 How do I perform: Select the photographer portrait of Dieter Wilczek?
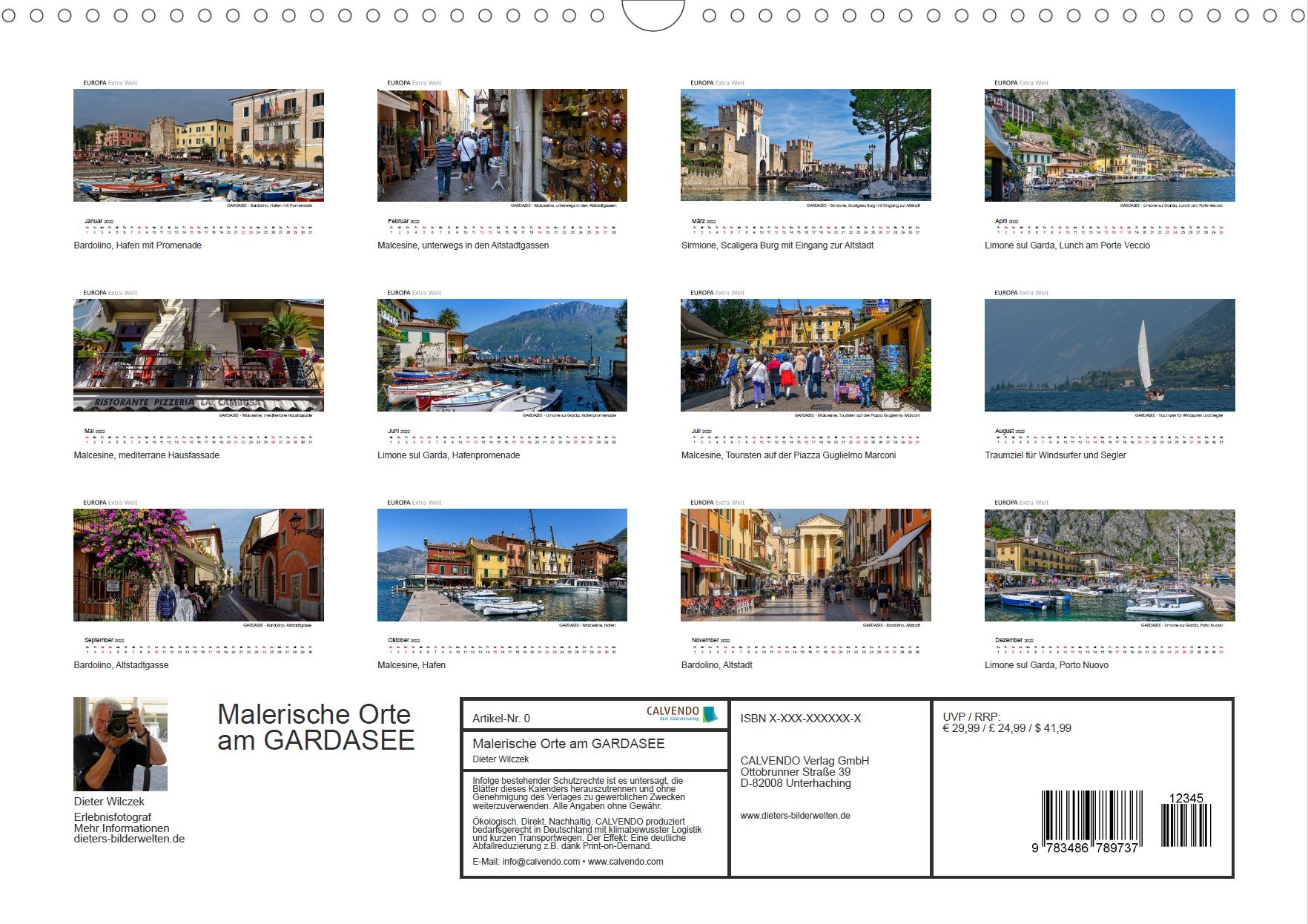click(x=120, y=744)
